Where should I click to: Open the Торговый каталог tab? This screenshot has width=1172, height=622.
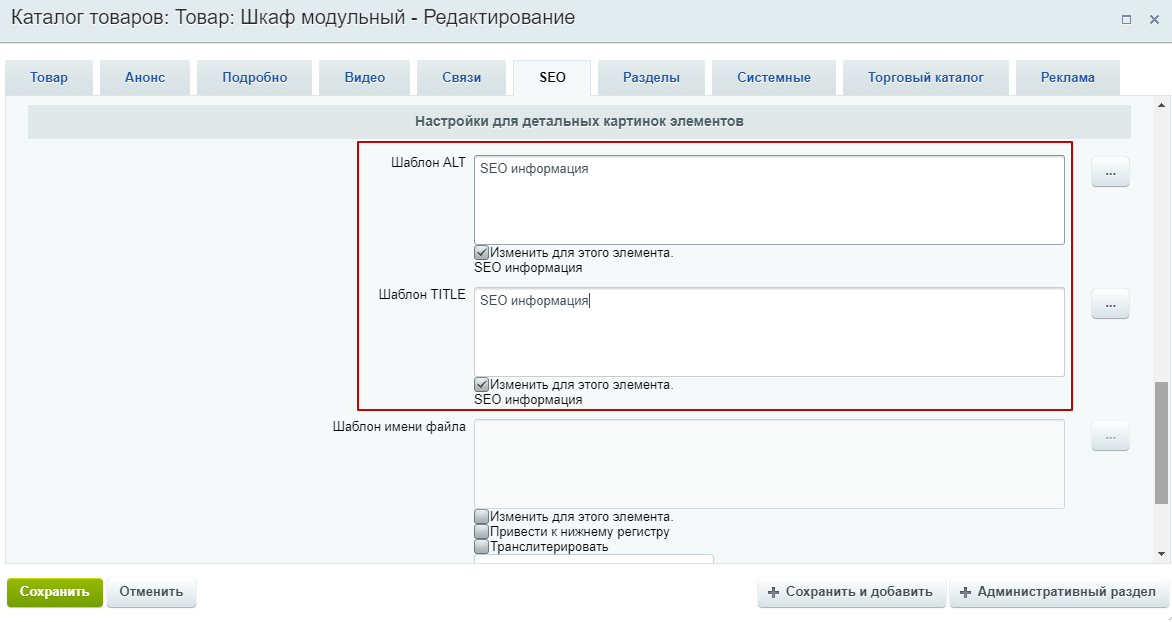[925, 78]
